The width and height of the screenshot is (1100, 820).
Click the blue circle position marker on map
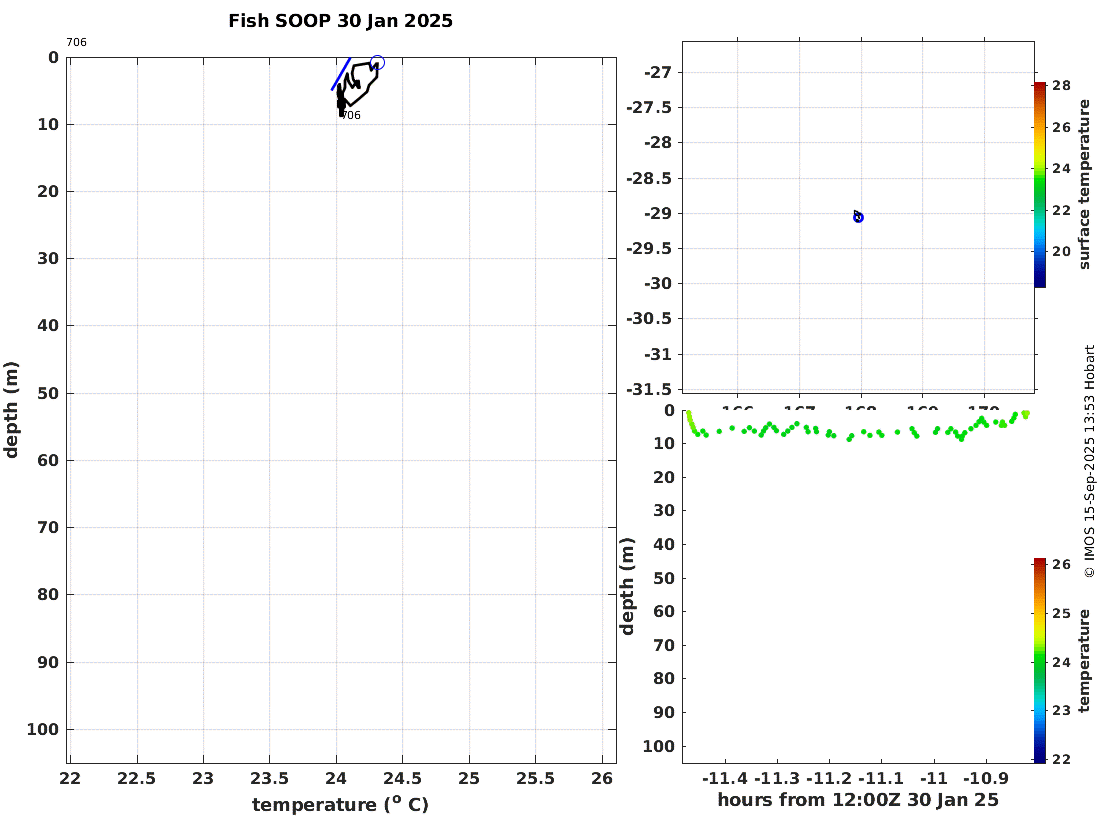858,217
